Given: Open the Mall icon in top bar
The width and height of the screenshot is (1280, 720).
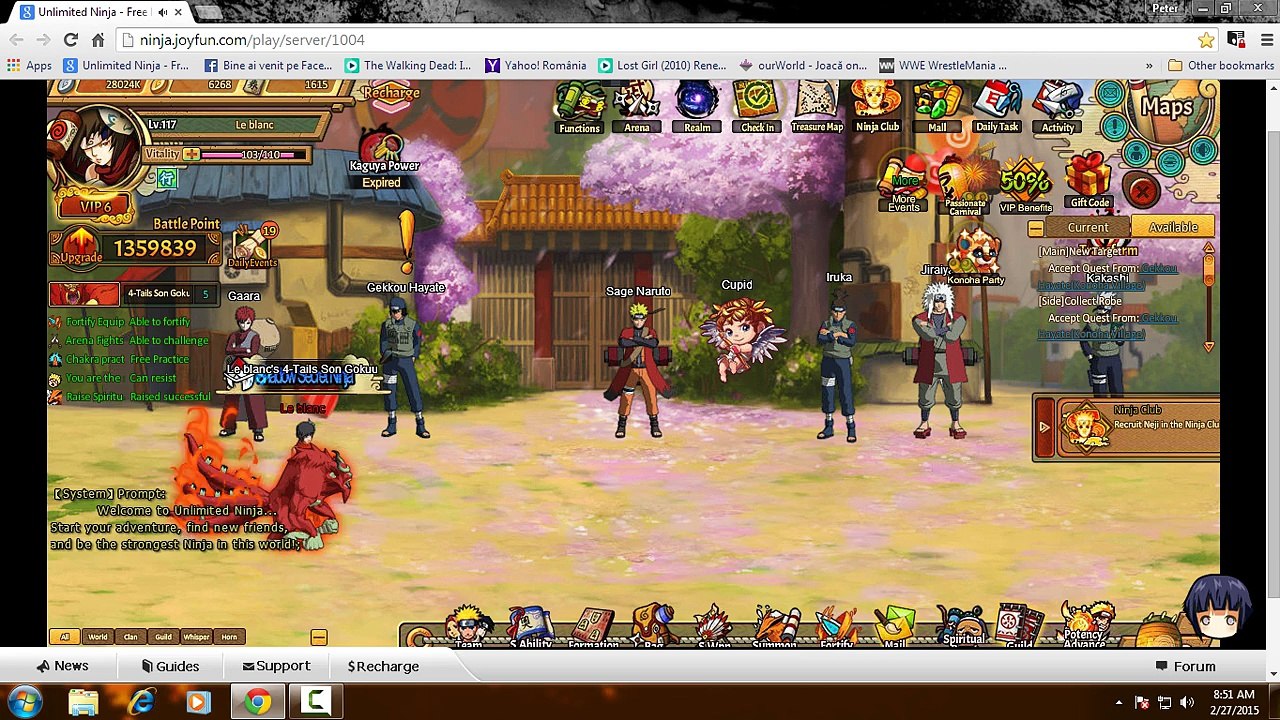Looking at the screenshot, I should [x=937, y=107].
